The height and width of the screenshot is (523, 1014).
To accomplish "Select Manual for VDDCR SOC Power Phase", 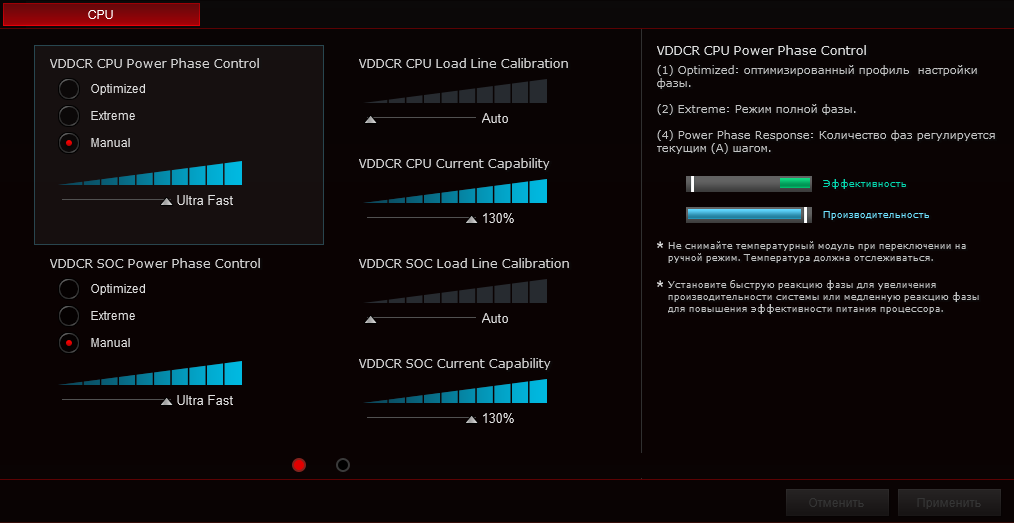I will pyautogui.click(x=69, y=343).
